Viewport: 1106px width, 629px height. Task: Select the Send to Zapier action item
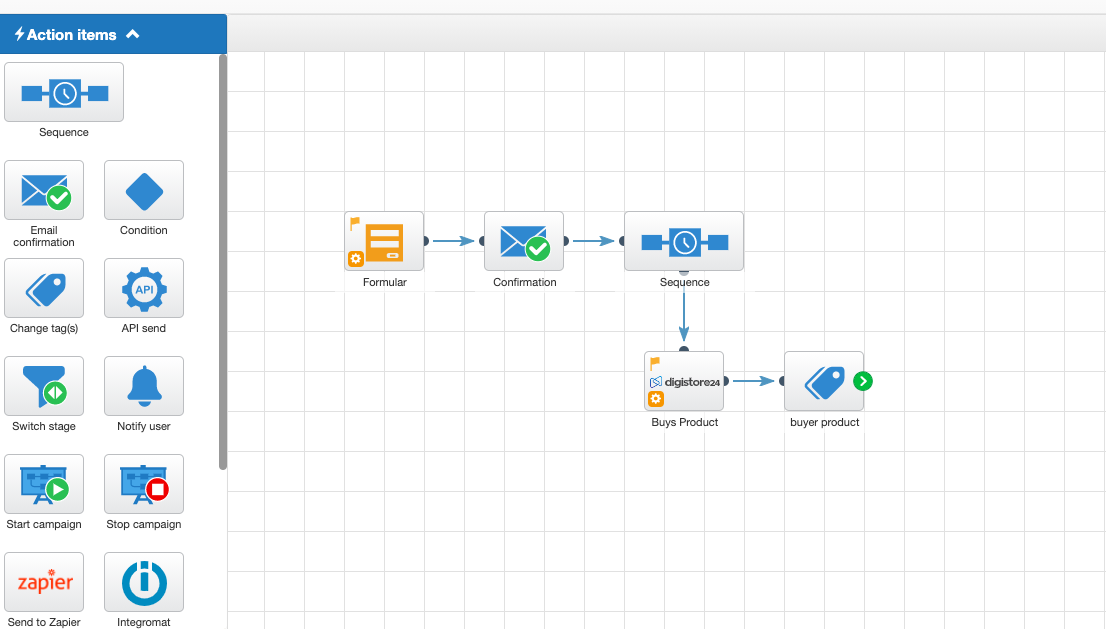click(x=44, y=582)
